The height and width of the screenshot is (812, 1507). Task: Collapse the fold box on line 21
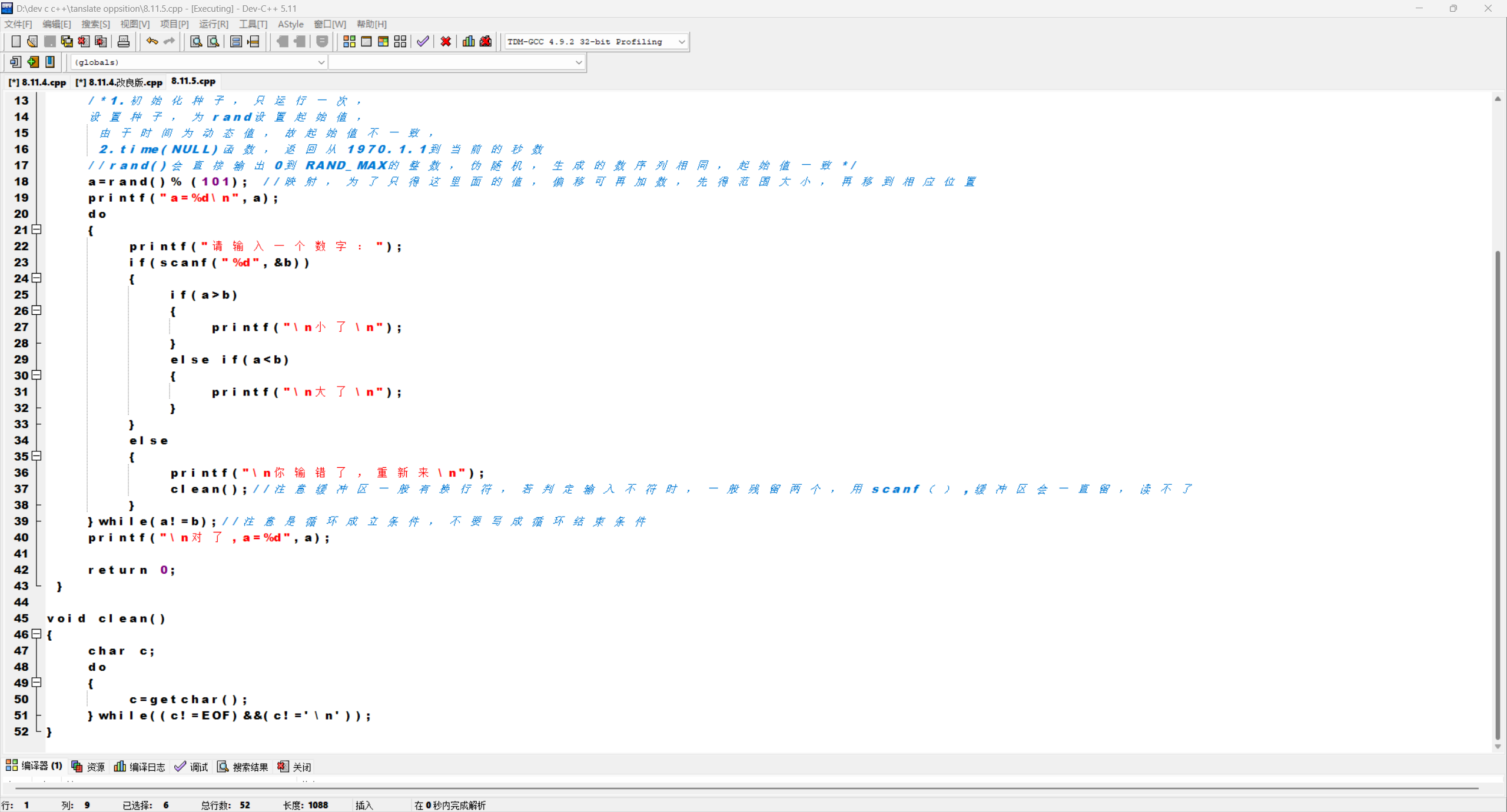[x=36, y=229]
